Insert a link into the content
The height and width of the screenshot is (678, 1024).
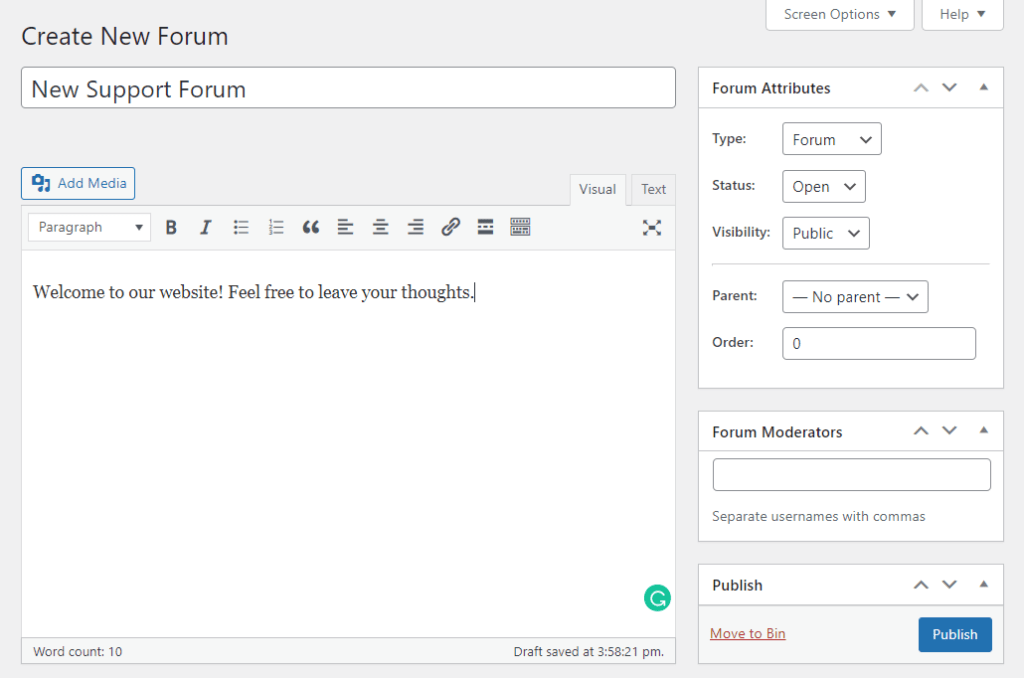[x=450, y=227]
